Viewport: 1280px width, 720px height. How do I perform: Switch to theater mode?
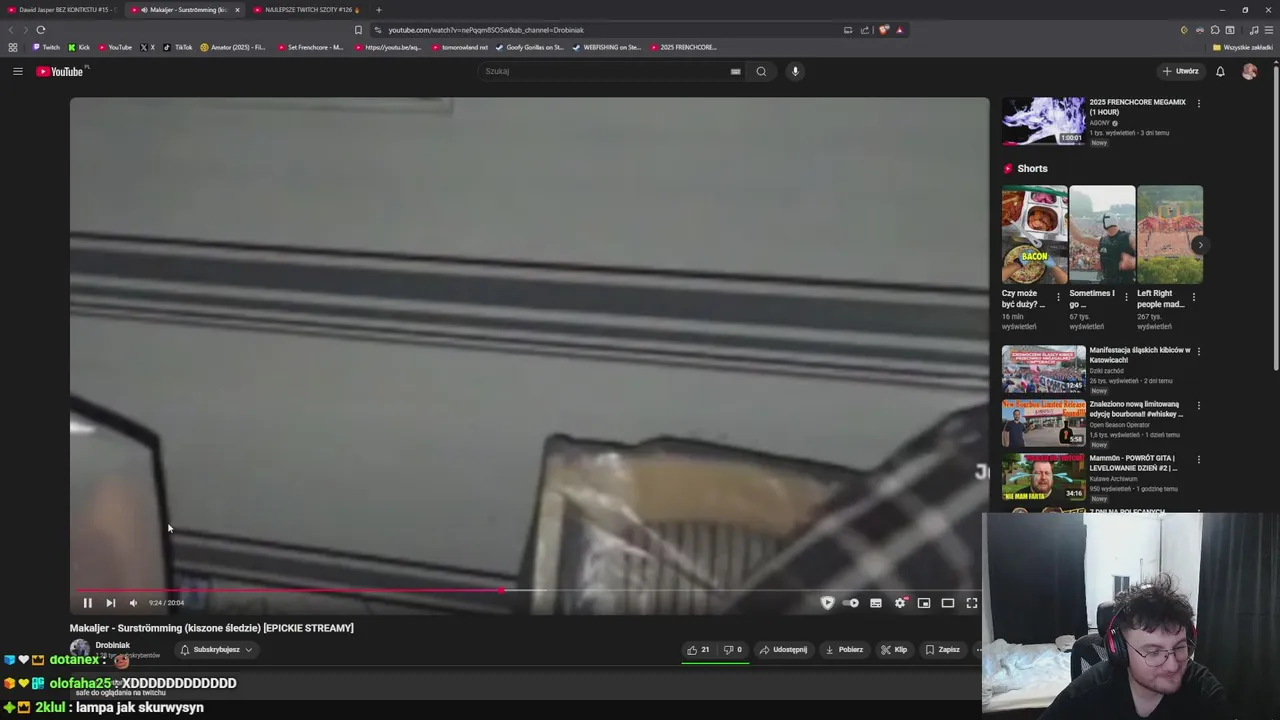(x=948, y=603)
